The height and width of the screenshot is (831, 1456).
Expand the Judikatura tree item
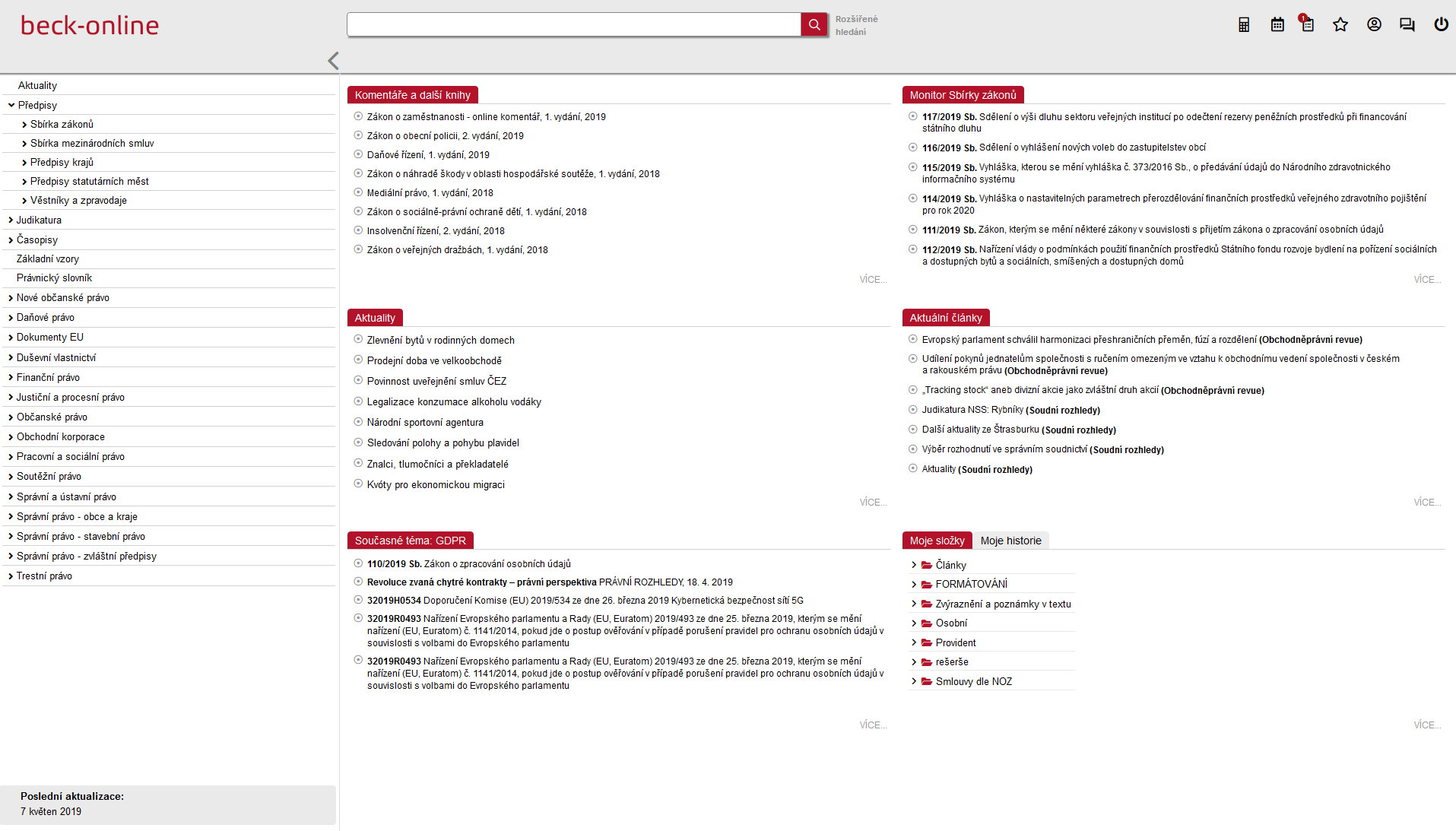click(x=11, y=220)
